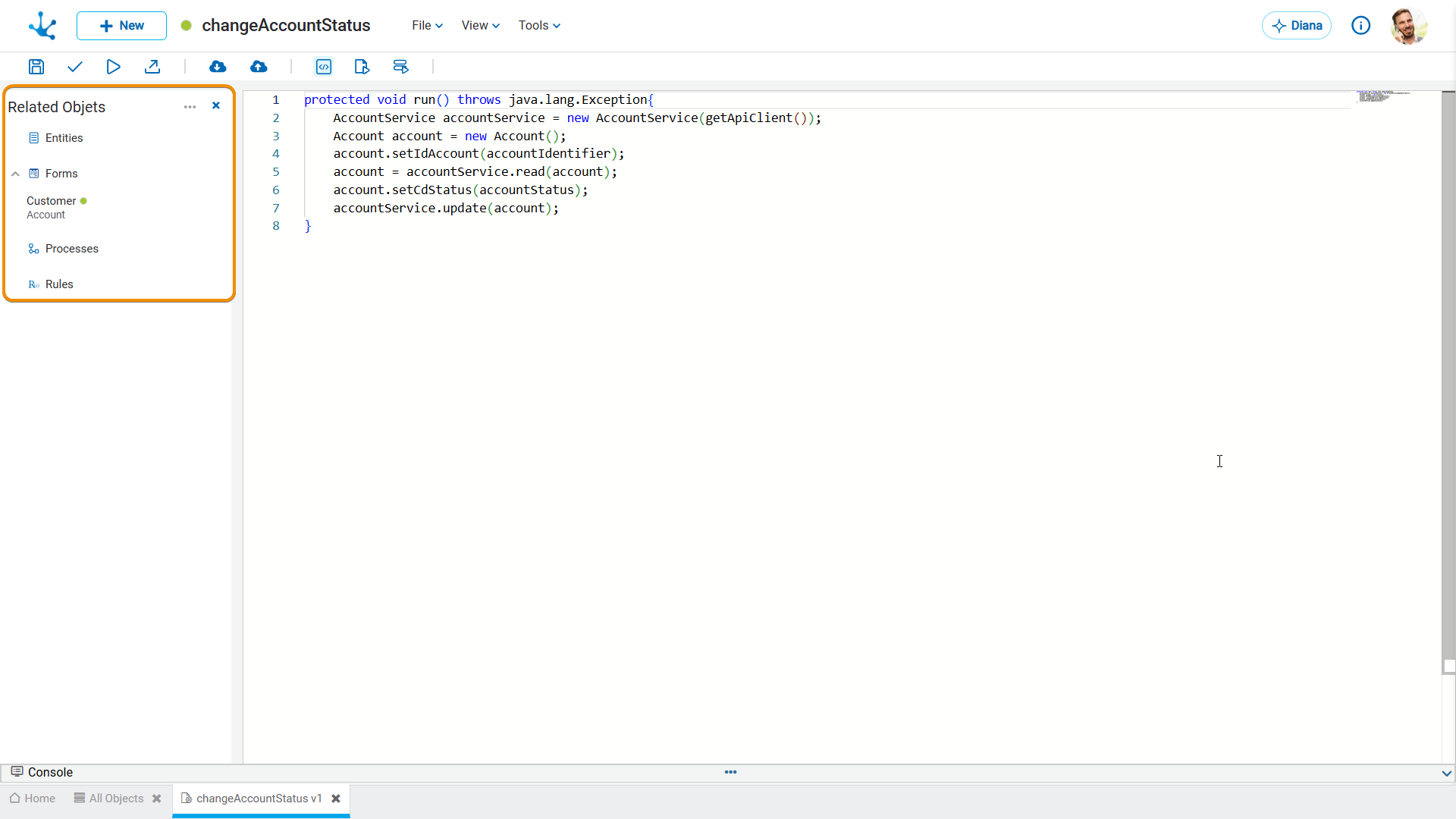The height and width of the screenshot is (819, 1456).
Task: Open the info circle icon
Action: [1360, 26]
